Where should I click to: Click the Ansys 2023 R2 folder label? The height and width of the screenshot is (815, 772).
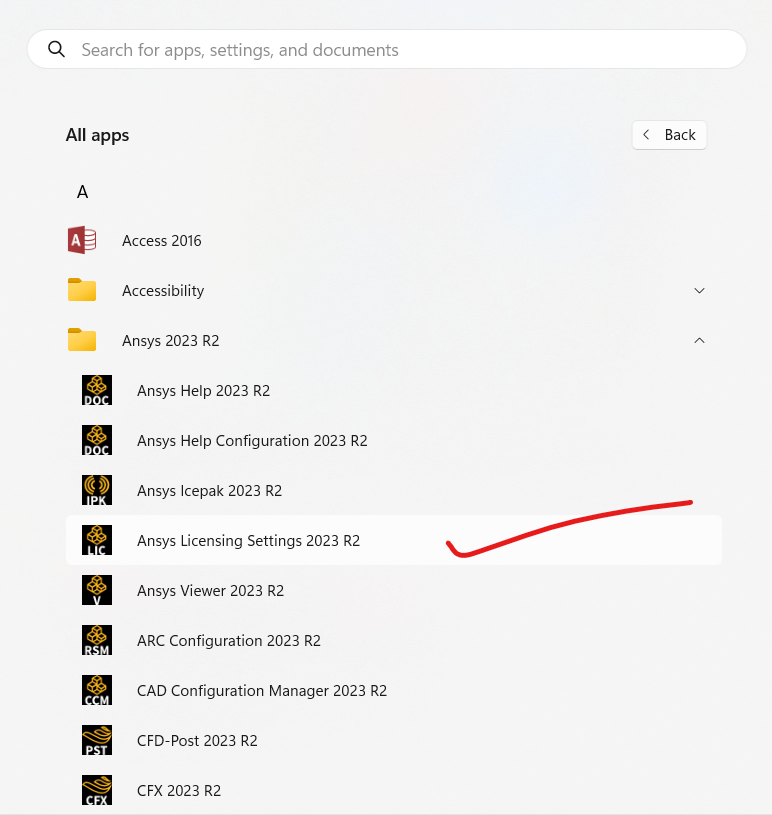[170, 341]
